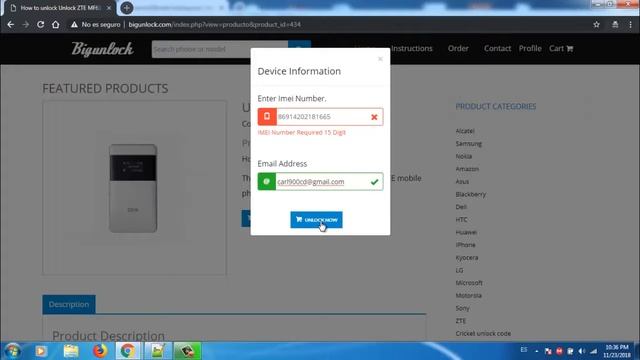Open the Windows Start menu
Image resolution: width=640 pixels, height=360 pixels.
[12, 351]
